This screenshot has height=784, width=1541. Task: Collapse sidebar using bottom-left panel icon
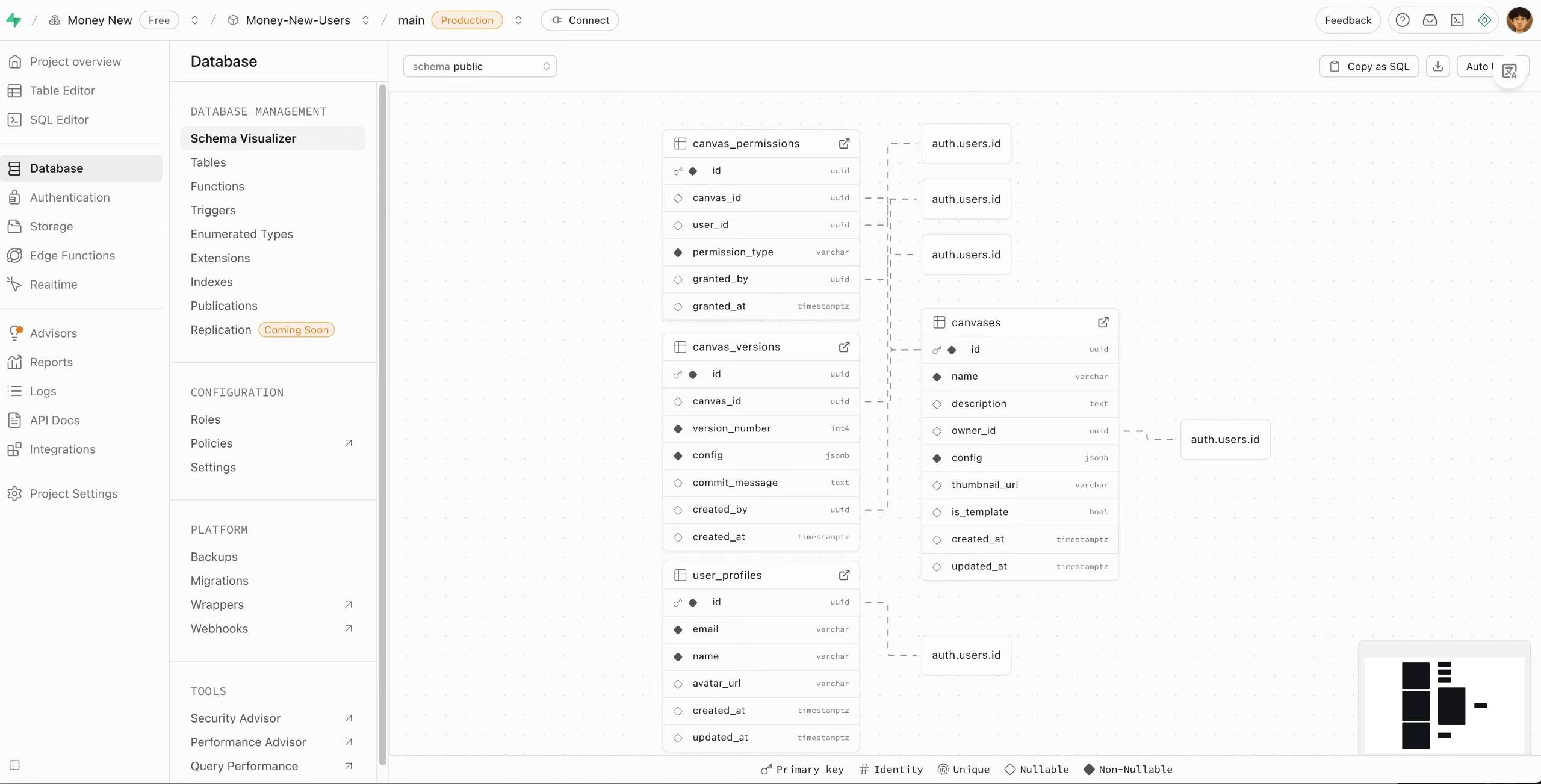[15, 765]
